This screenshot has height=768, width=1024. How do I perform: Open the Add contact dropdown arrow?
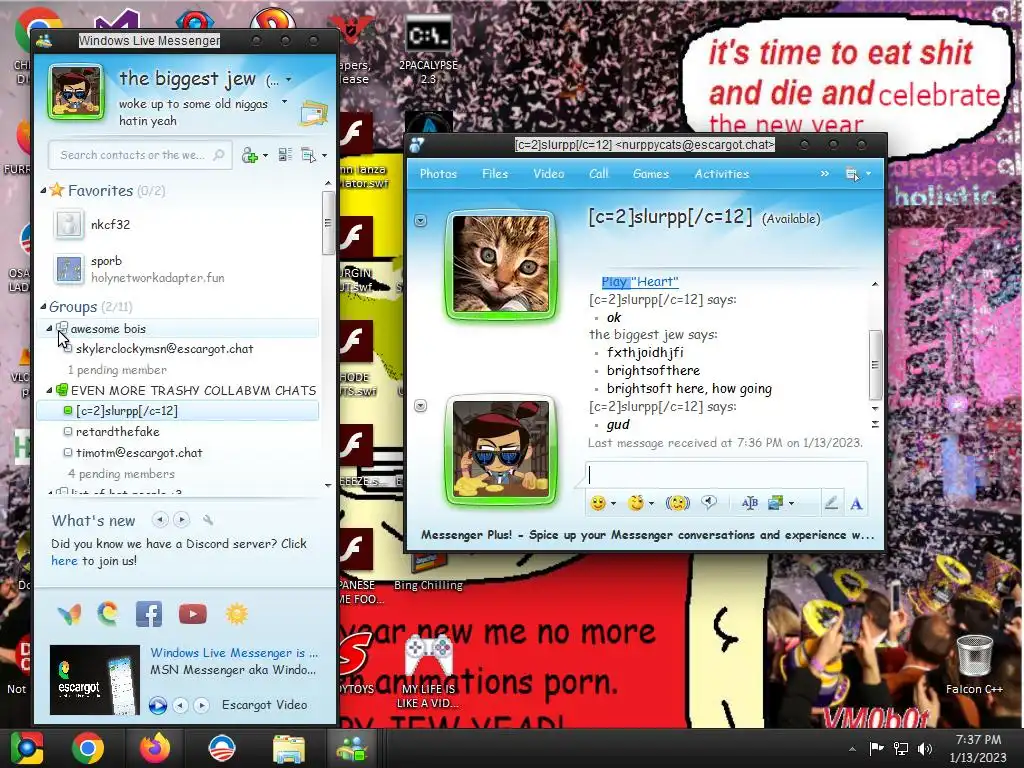click(265, 155)
